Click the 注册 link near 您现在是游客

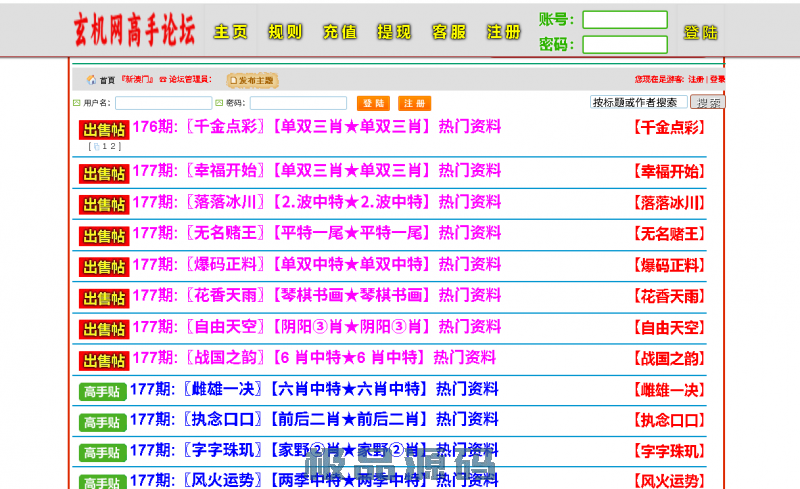(x=695, y=79)
